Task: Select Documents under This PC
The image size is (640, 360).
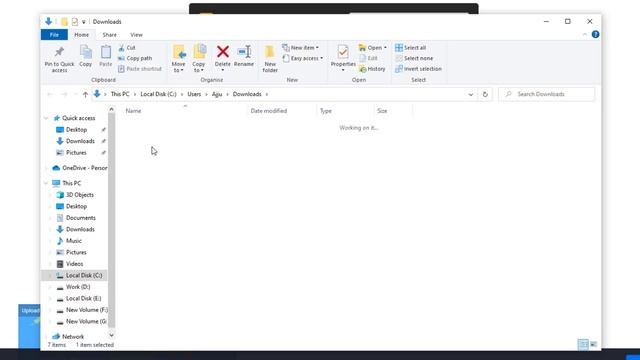Action: point(80,218)
